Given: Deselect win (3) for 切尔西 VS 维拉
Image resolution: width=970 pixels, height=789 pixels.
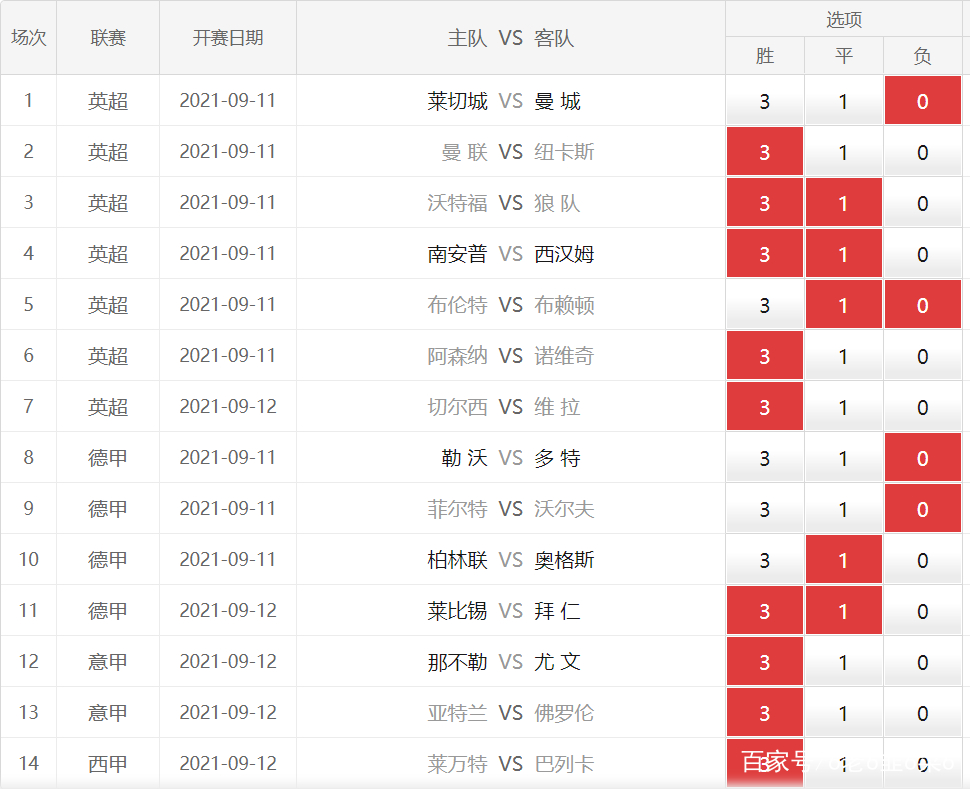Looking at the screenshot, I should click(x=765, y=407).
